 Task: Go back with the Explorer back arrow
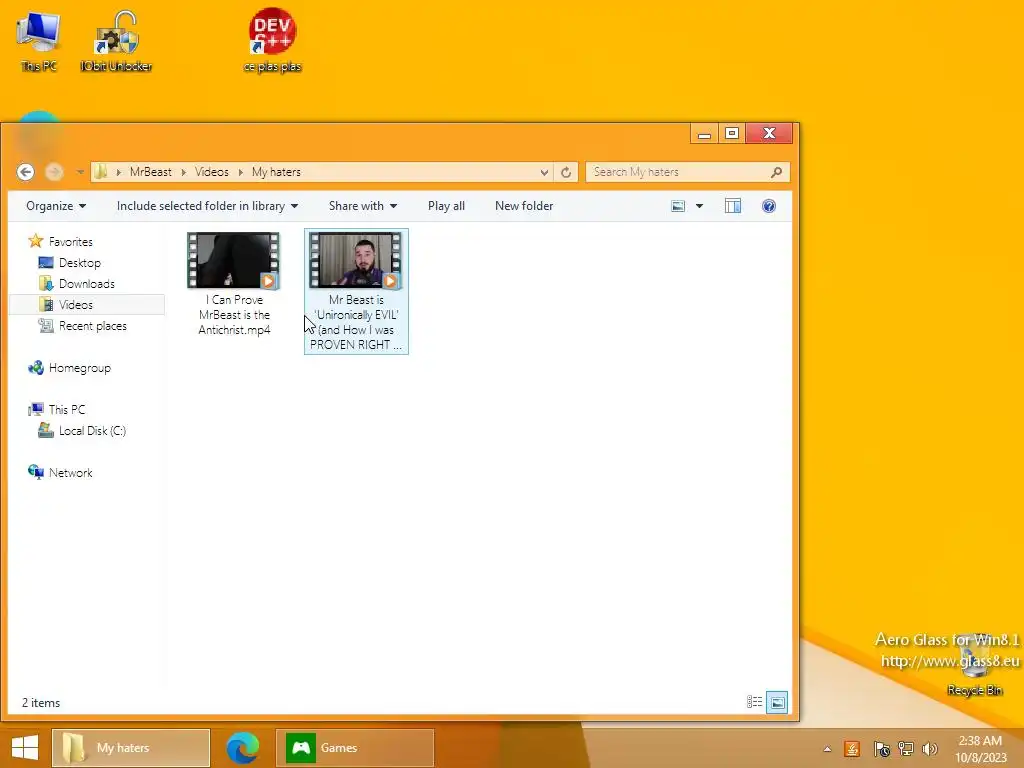(25, 172)
